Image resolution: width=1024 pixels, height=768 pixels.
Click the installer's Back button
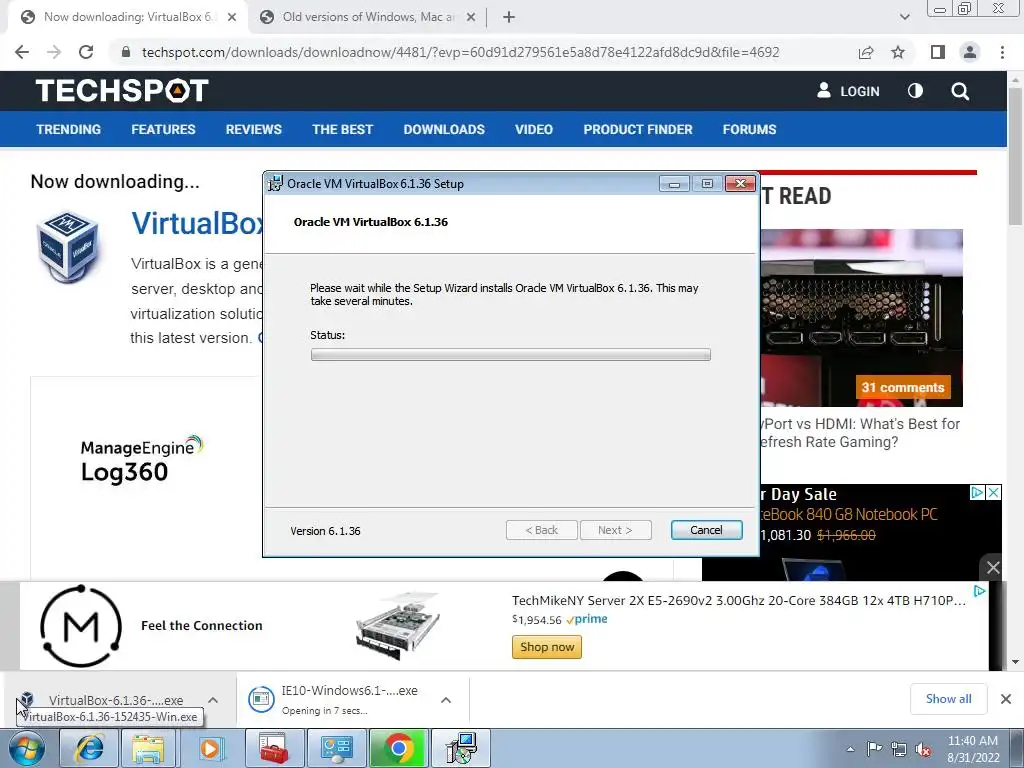pyautogui.click(x=541, y=530)
